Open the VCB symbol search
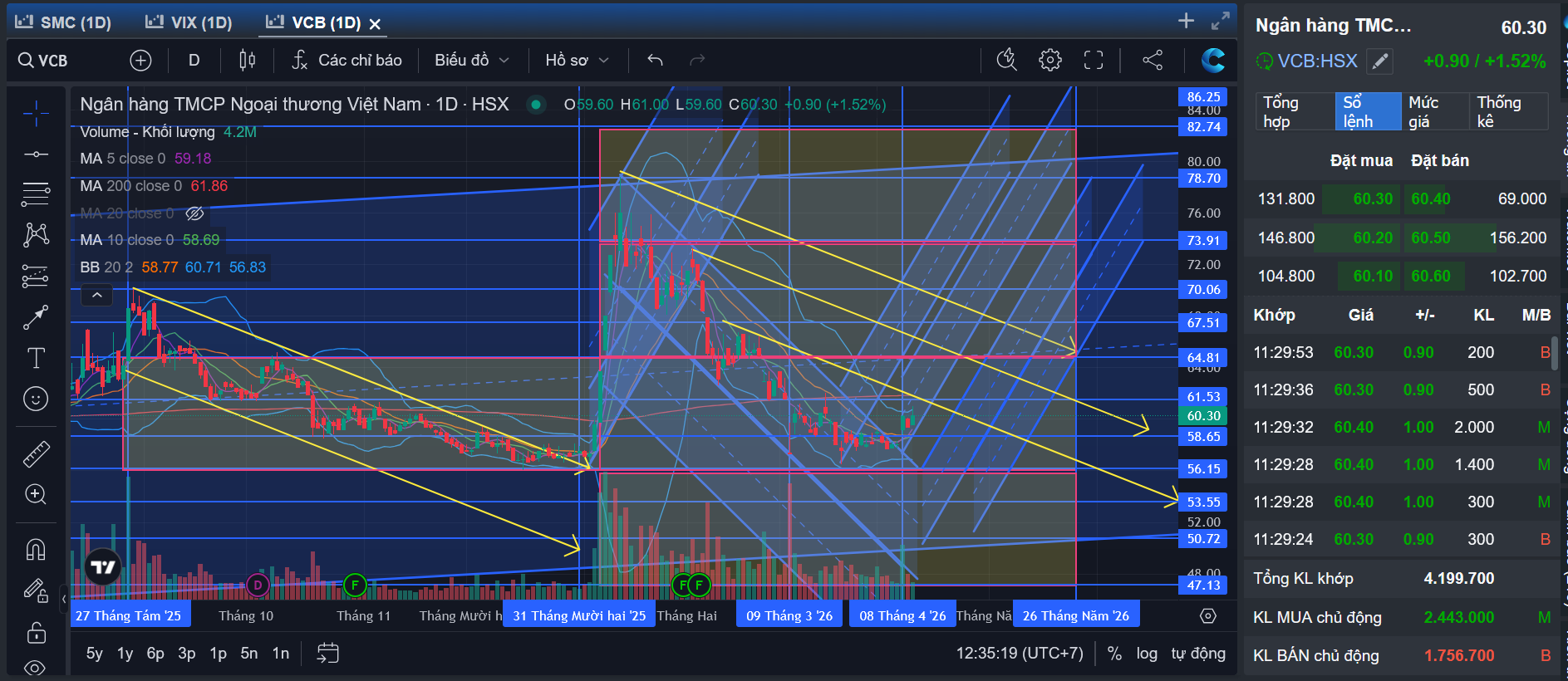Screen dimensions: 1568x681 point(43,60)
